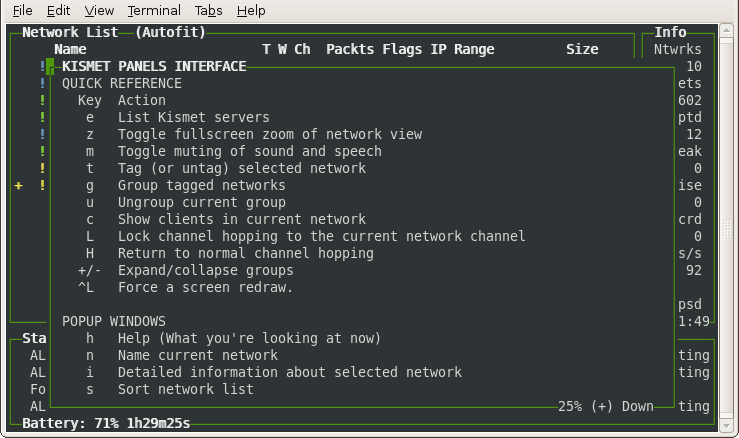Open the Help menu
Viewport: 739px width, 438px height.
click(251, 10)
